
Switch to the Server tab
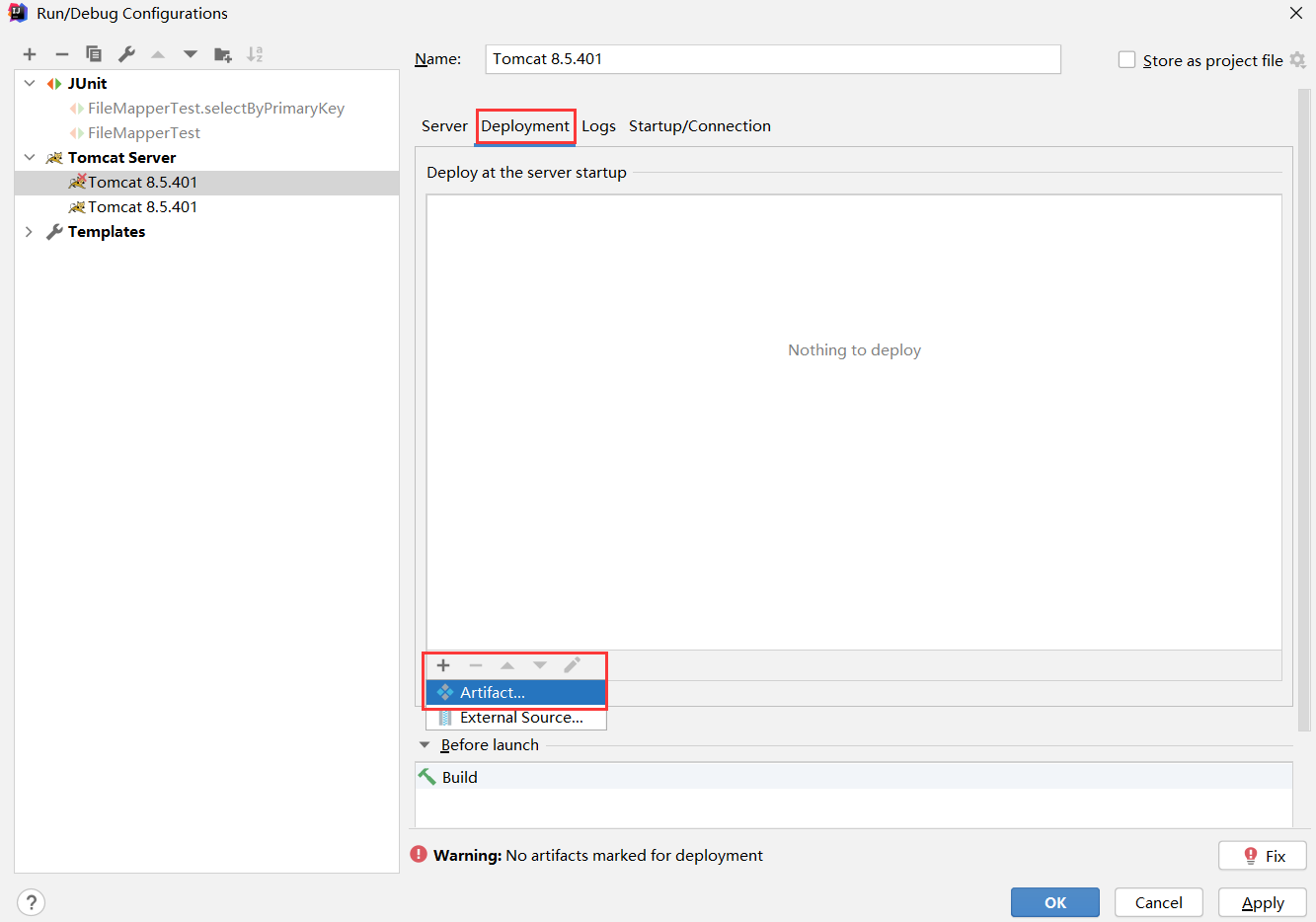[x=444, y=126]
